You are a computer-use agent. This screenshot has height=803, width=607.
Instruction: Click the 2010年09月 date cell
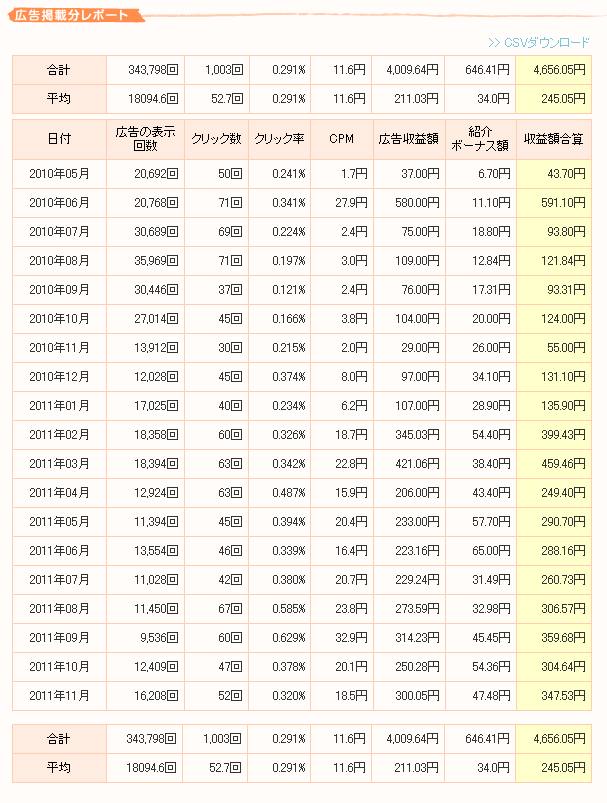[x=59, y=290]
